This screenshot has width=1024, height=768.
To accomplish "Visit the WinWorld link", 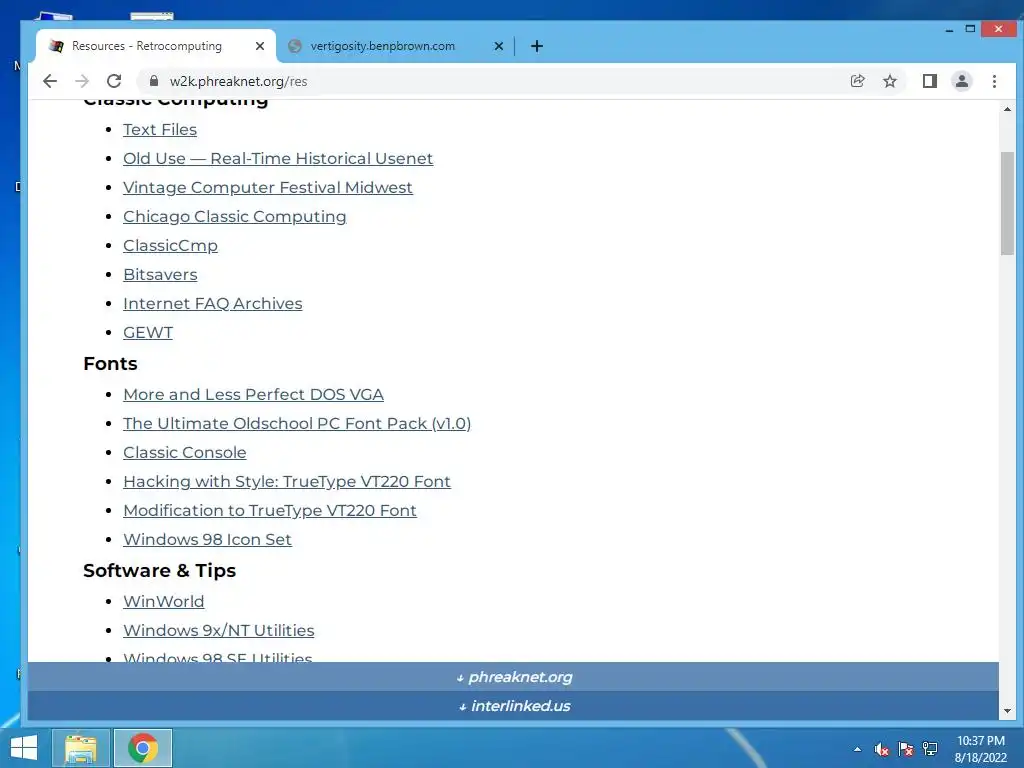I will click(164, 601).
